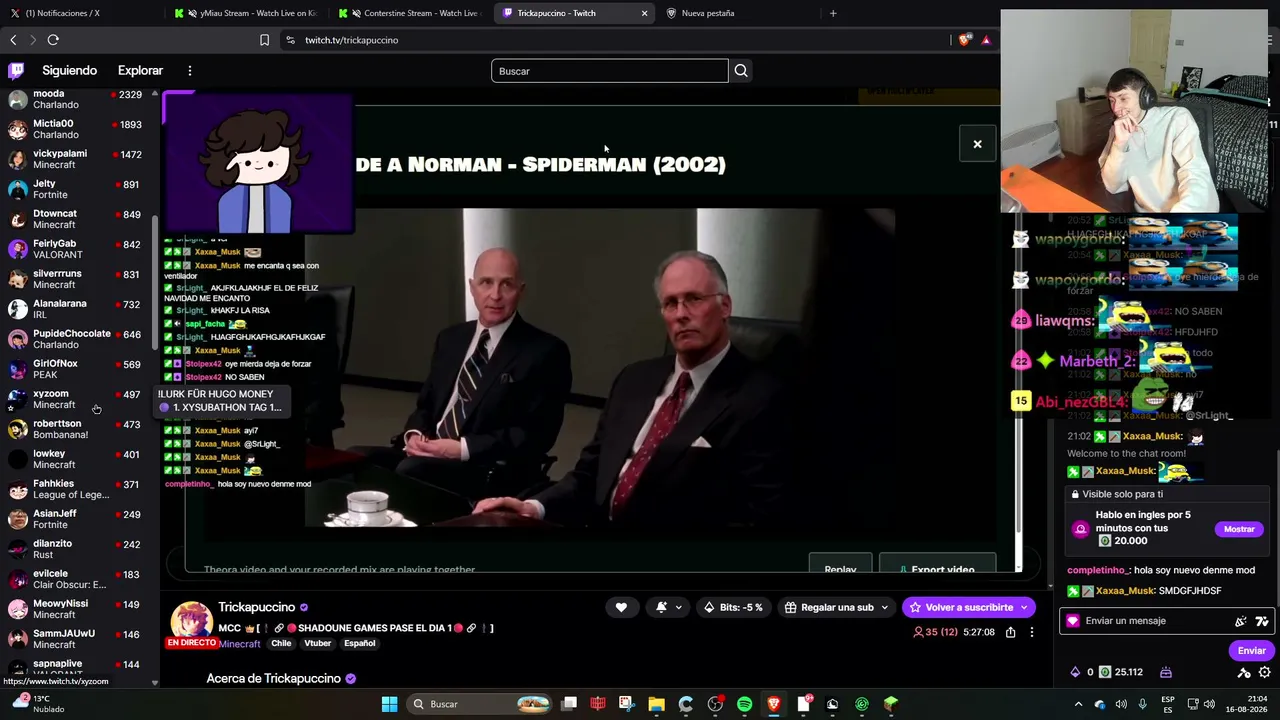Viewport: 1280px width, 720px height.
Task: Open the ESP language indicator in tray
Action: pos(1168,704)
